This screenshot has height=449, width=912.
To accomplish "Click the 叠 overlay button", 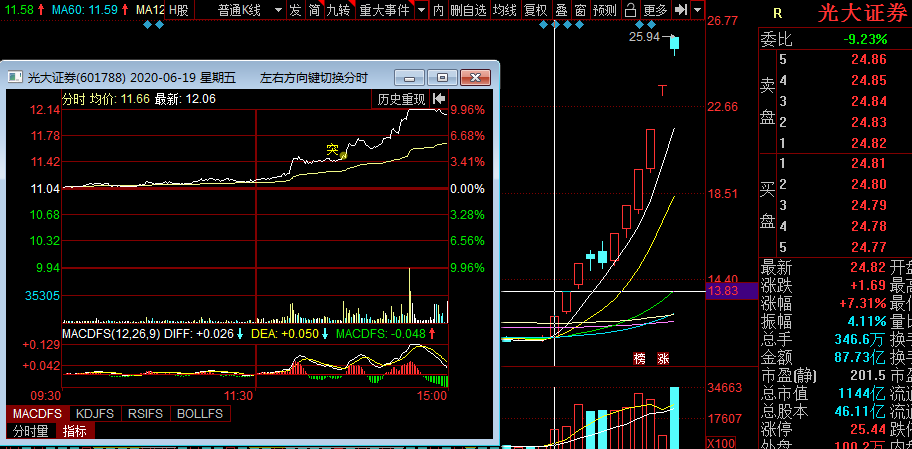I will [561, 10].
